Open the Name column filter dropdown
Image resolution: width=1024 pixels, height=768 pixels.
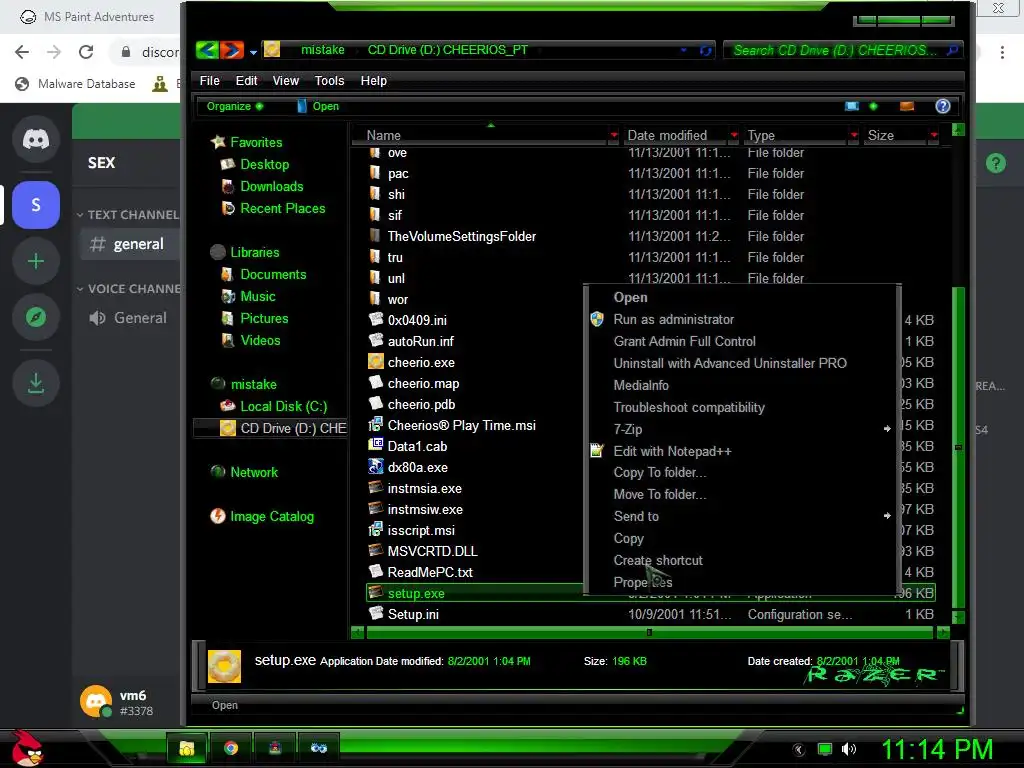[613, 135]
